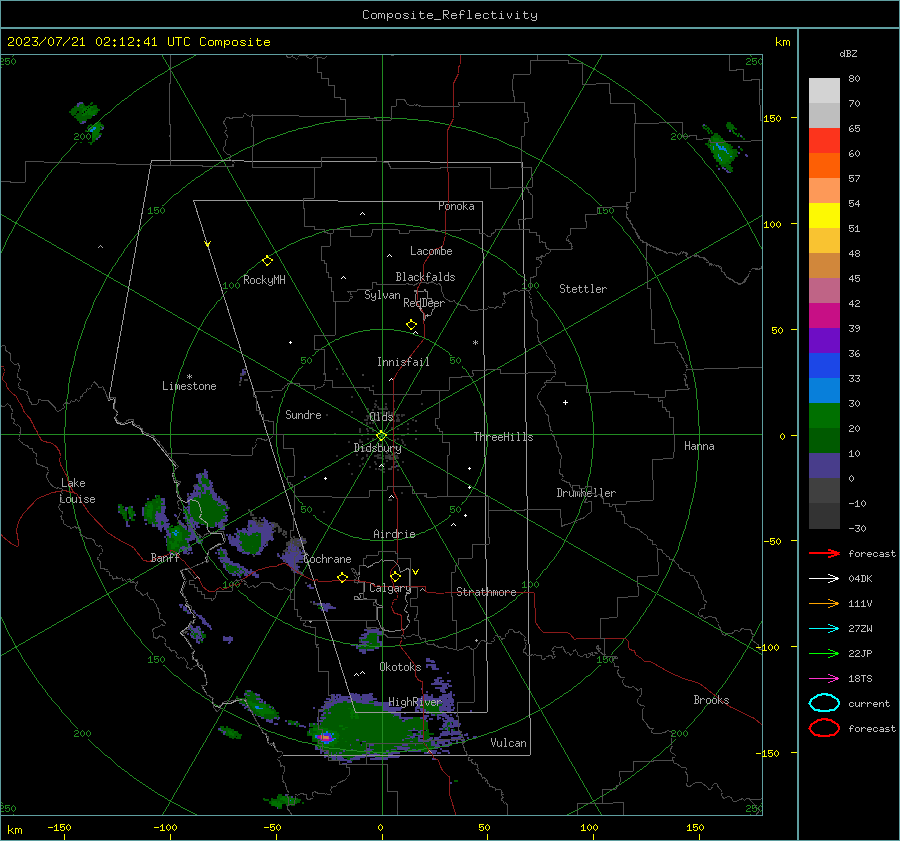This screenshot has width=900, height=841.
Task: Click the 39 dBZ purple color swatch
Action: [x=824, y=340]
